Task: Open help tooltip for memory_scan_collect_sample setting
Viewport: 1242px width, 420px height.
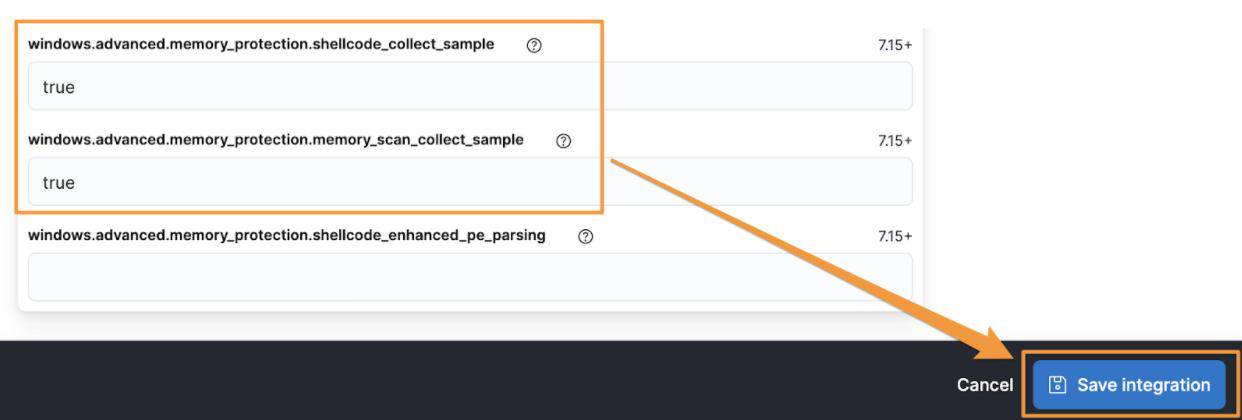Action: click(563, 141)
